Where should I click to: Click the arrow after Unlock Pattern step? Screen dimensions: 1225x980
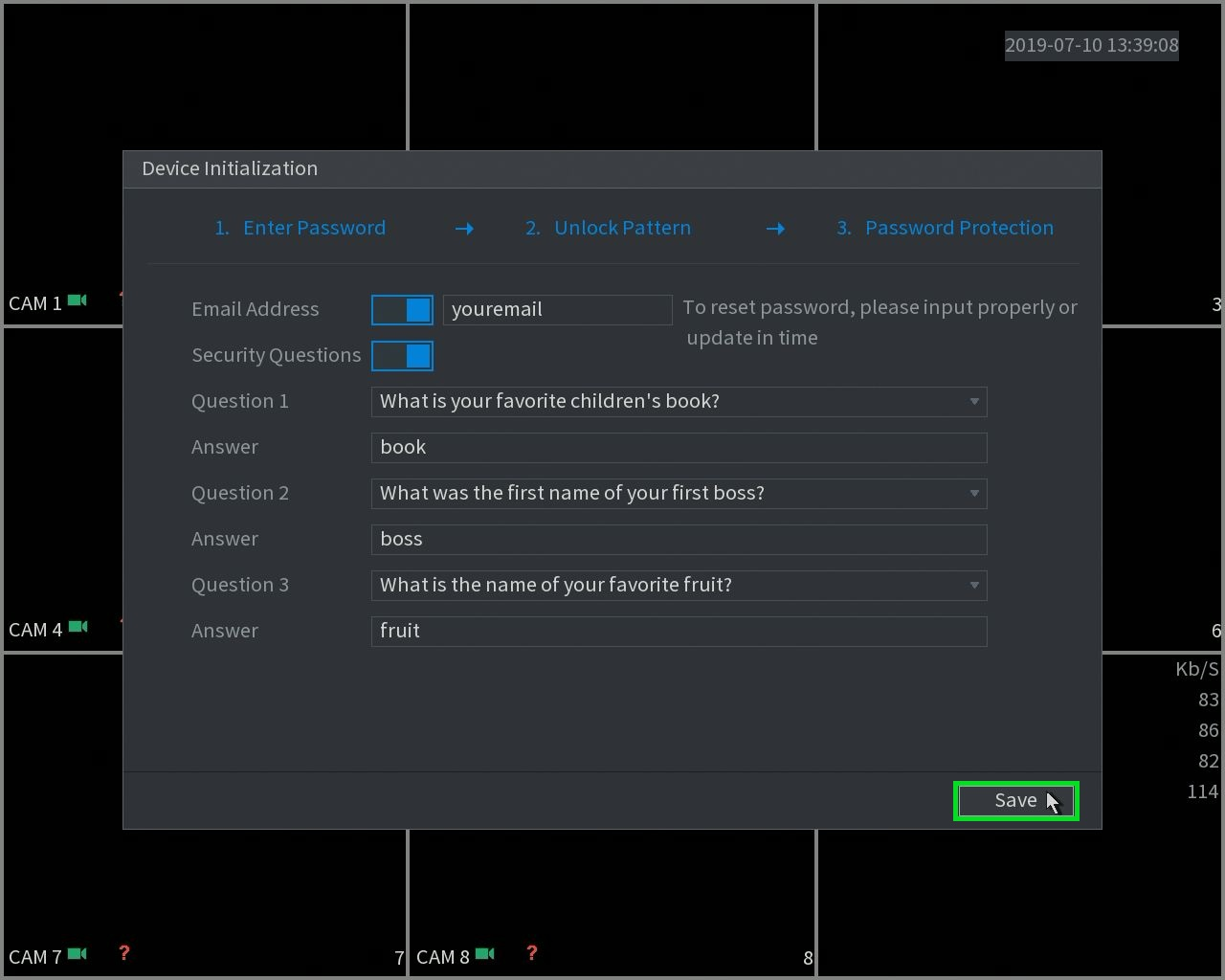pyautogui.click(x=775, y=229)
